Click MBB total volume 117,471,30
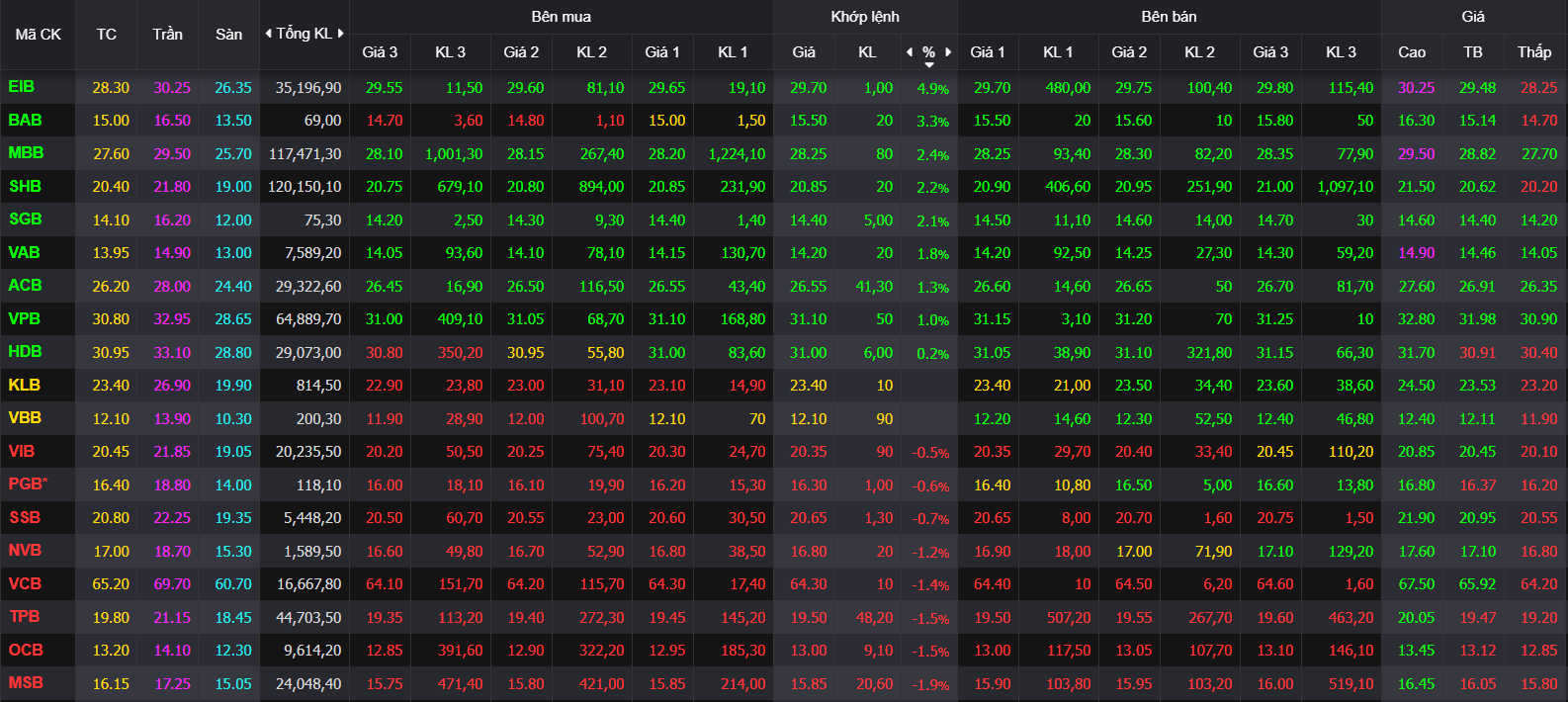The image size is (1568, 702). [x=305, y=154]
